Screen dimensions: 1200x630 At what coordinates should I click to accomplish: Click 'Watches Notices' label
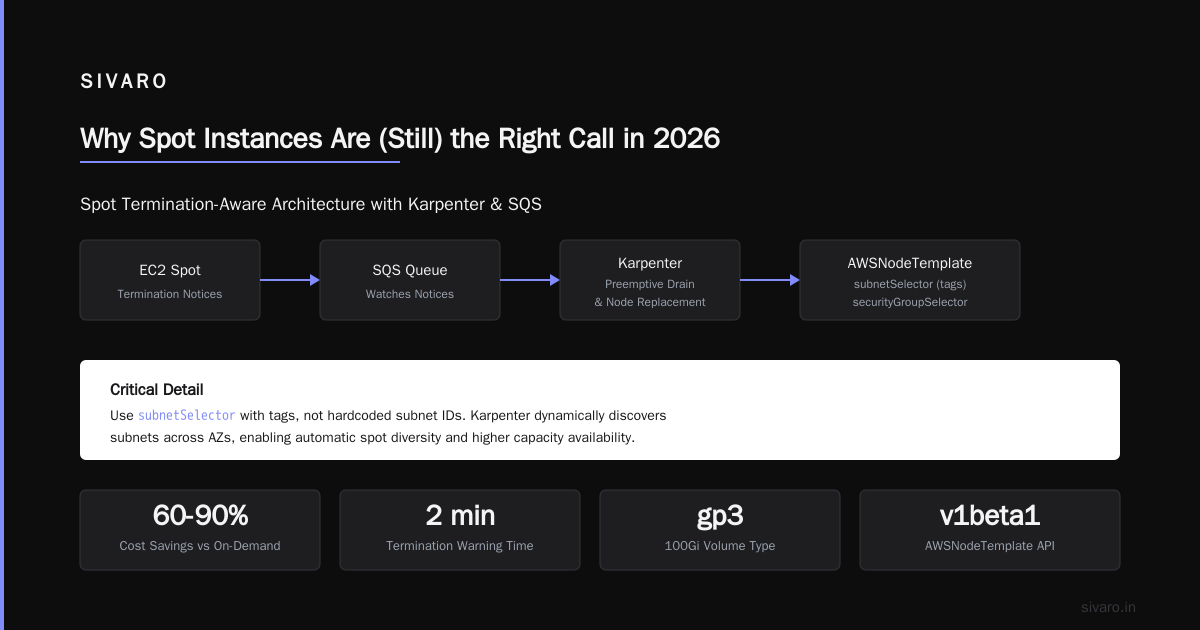(x=410, y=294)
